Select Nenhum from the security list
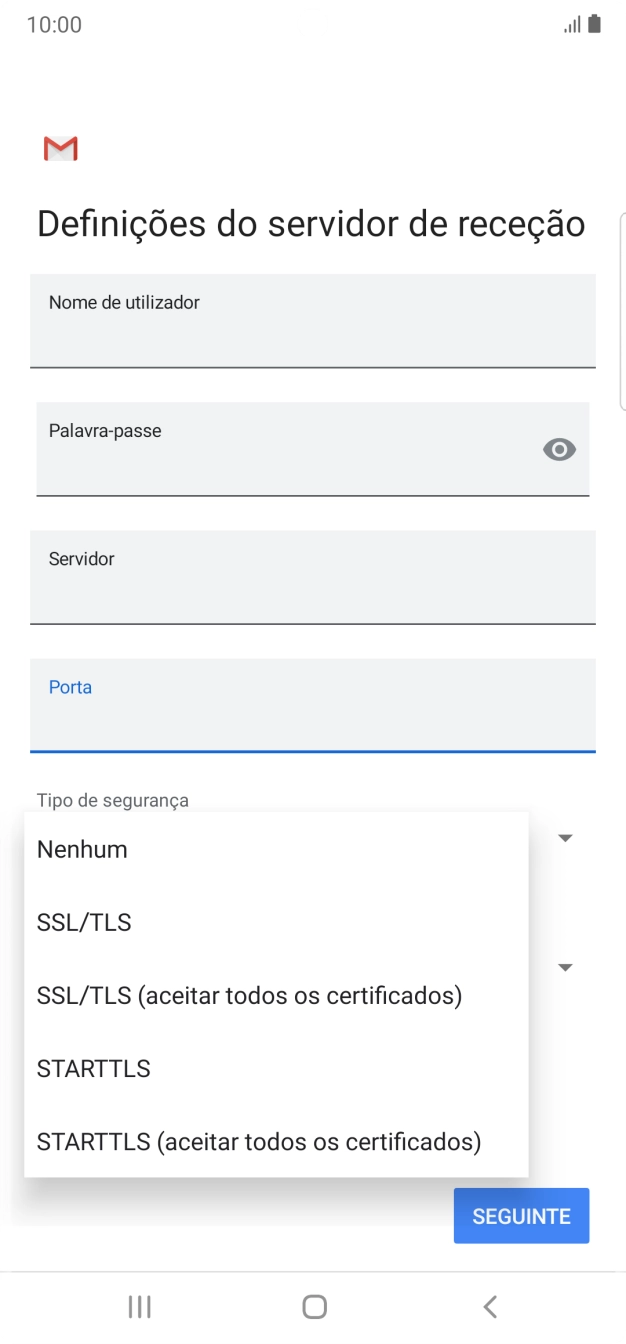The height and width of the screenshot is (1344, 626). point(81,849)
